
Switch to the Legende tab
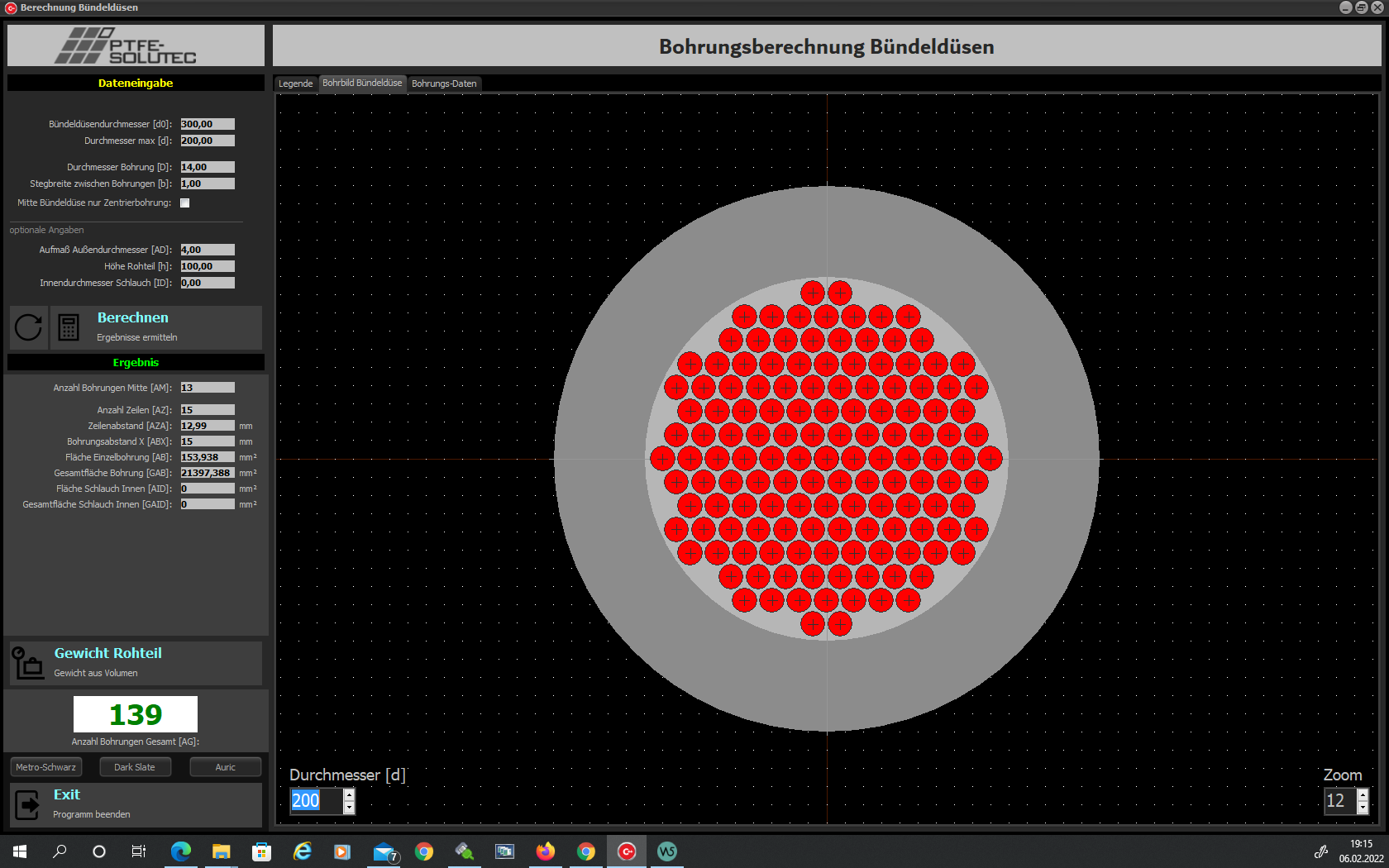click(295, 83)
